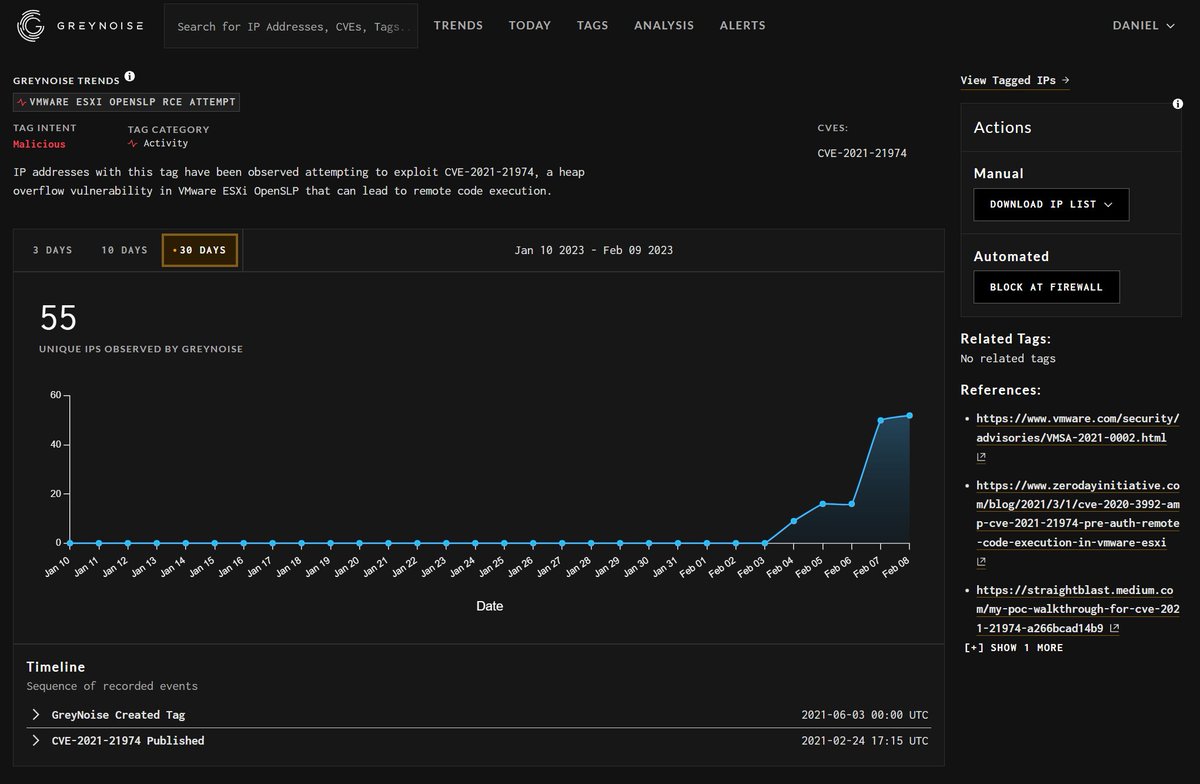This screenshot has width=1200, height=784.
Task: Click the arrow beside View Tagged IPs
Action: 1065,80
